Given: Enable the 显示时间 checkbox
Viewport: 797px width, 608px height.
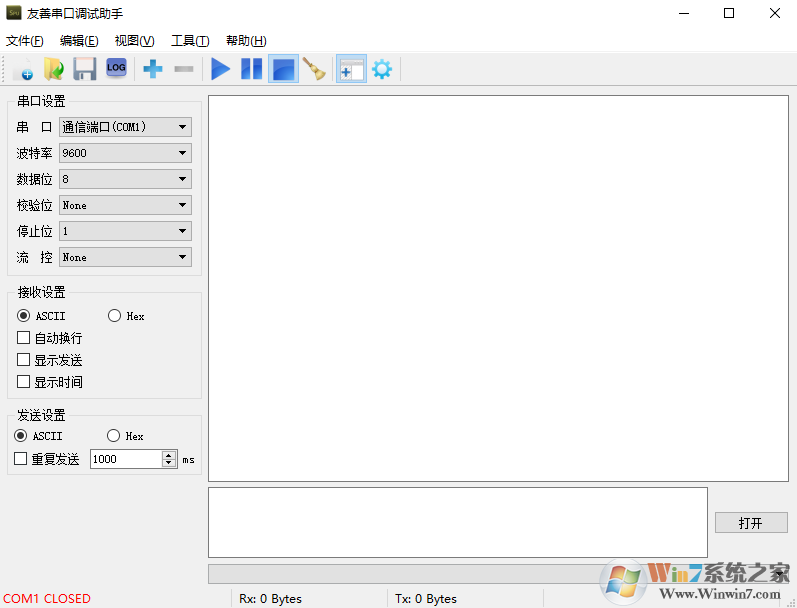Looking at the screenshot, I should [24, 382].
